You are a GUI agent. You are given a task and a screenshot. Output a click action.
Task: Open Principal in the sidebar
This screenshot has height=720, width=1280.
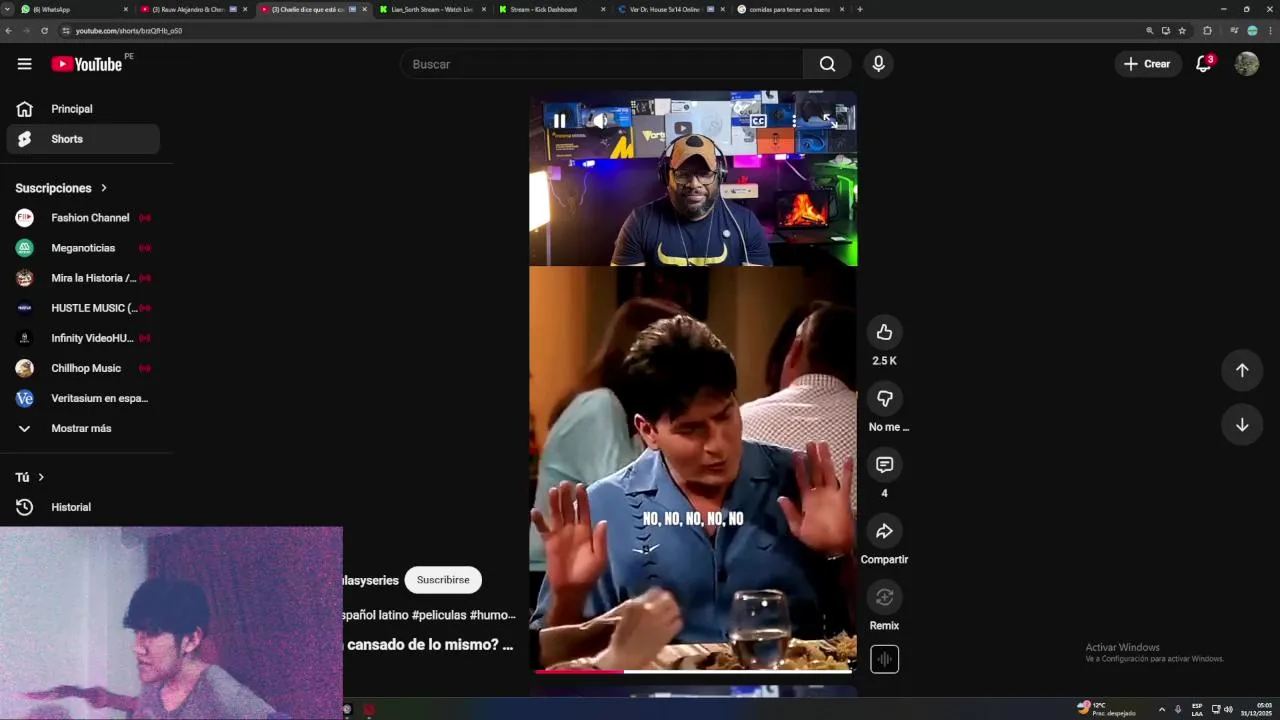(x=83, y=109)
